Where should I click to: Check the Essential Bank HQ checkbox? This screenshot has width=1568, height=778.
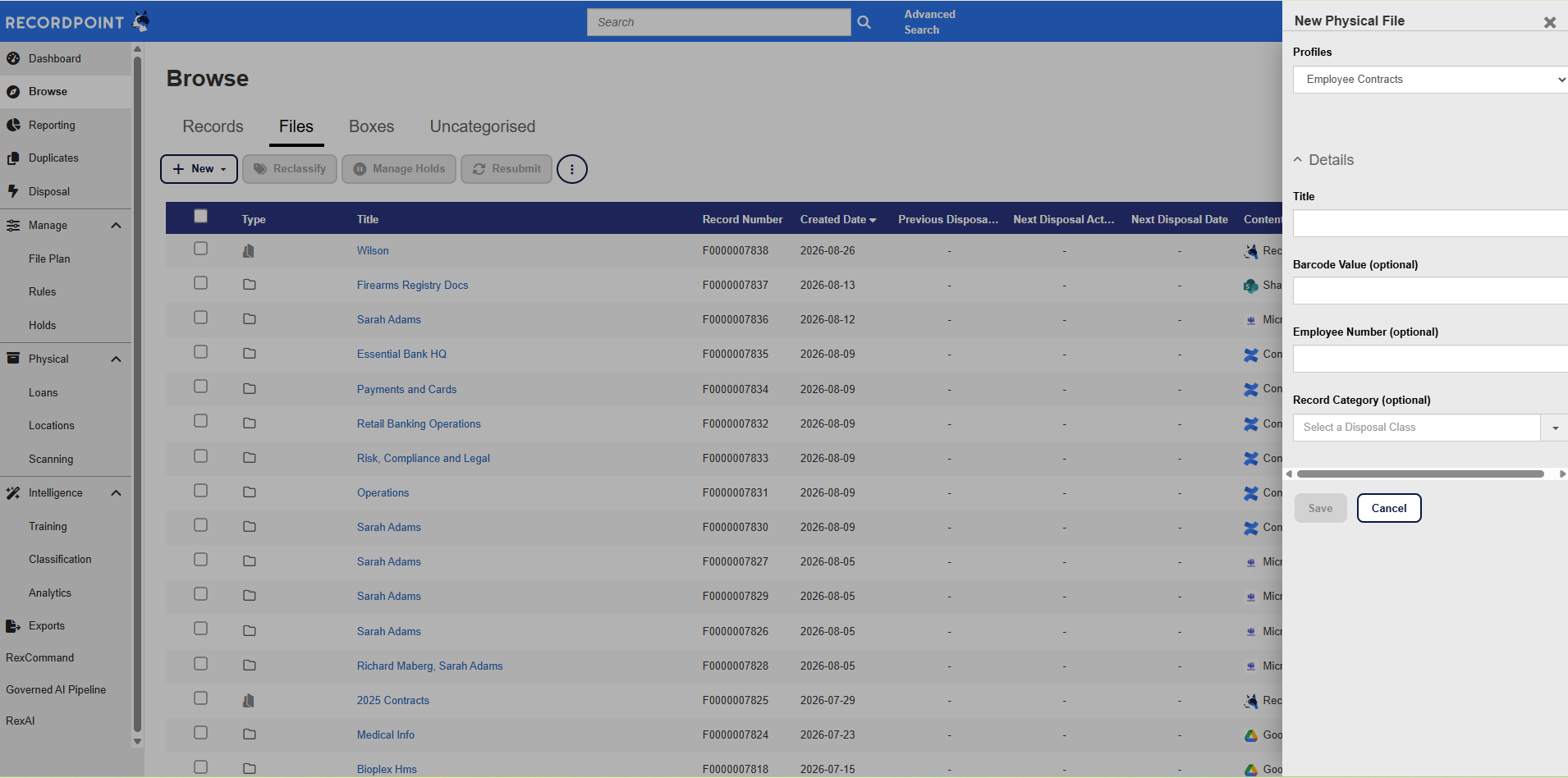coord(200,351)
